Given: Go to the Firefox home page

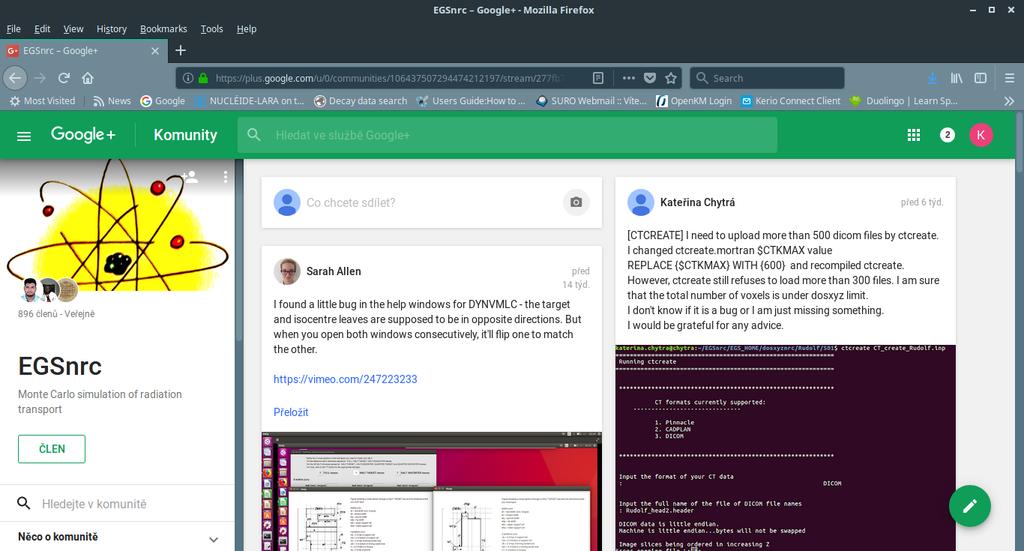Looking at the screenshot, I should 88,78.
